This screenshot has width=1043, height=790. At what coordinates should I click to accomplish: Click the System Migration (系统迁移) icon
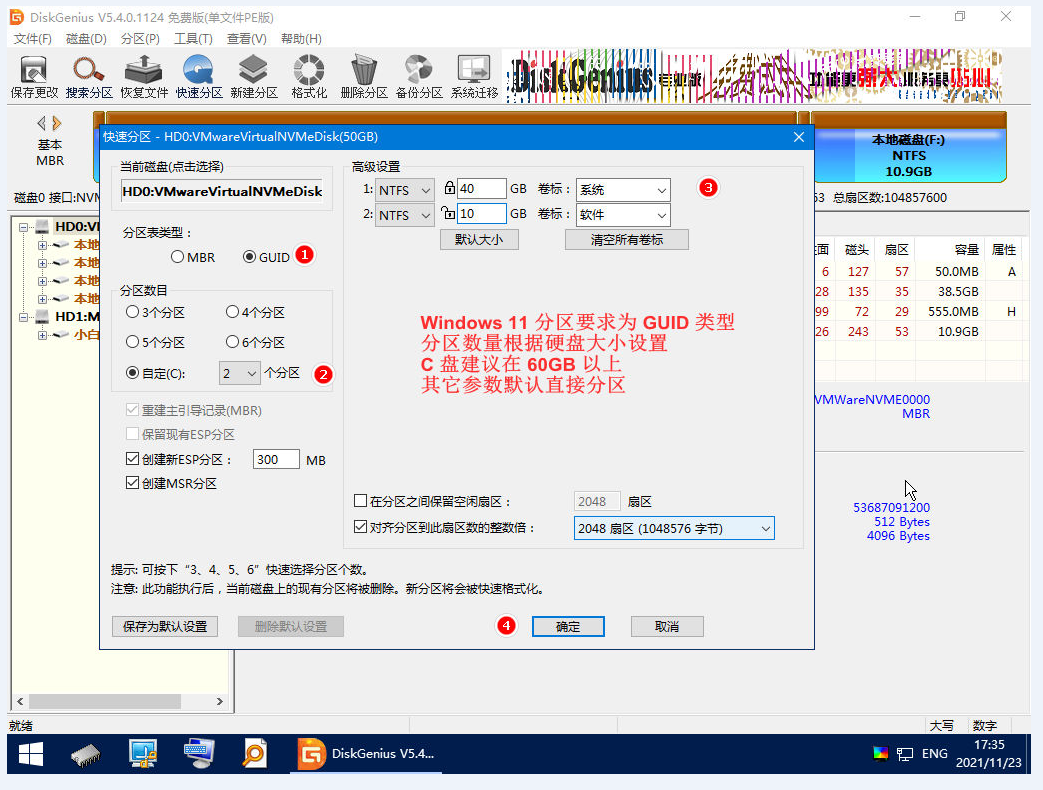[474, 76]
